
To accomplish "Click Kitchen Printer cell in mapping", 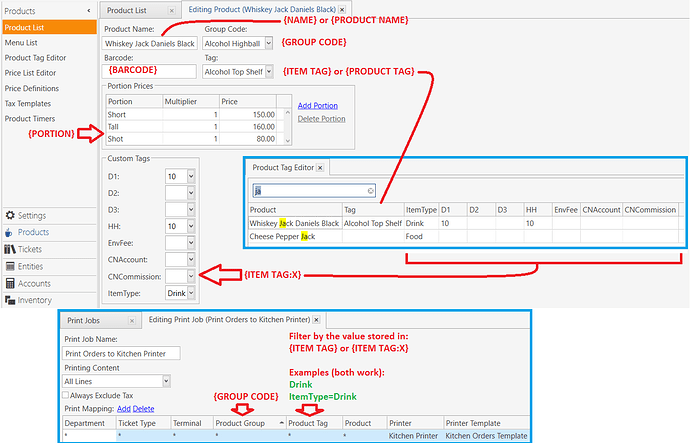I will pos(414,436).
